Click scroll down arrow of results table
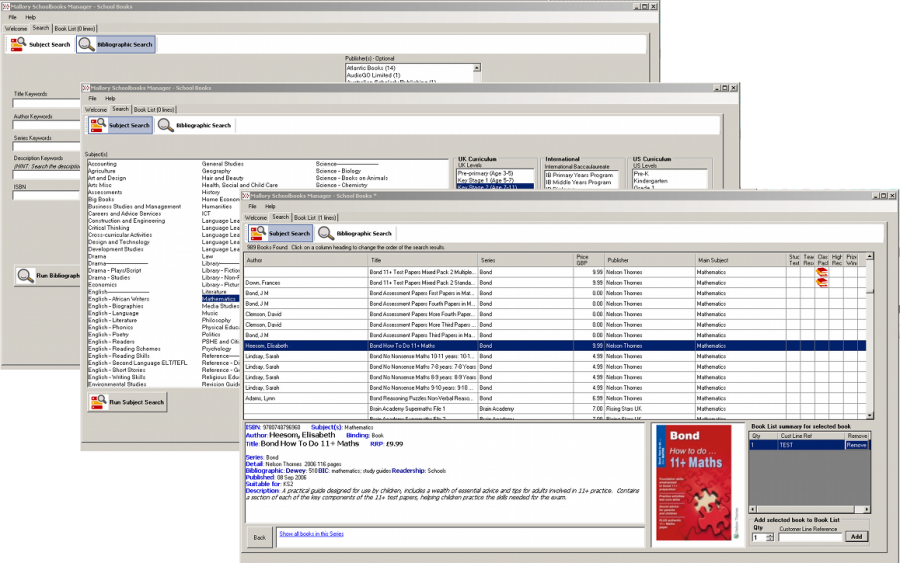 (x=870, y=415)
